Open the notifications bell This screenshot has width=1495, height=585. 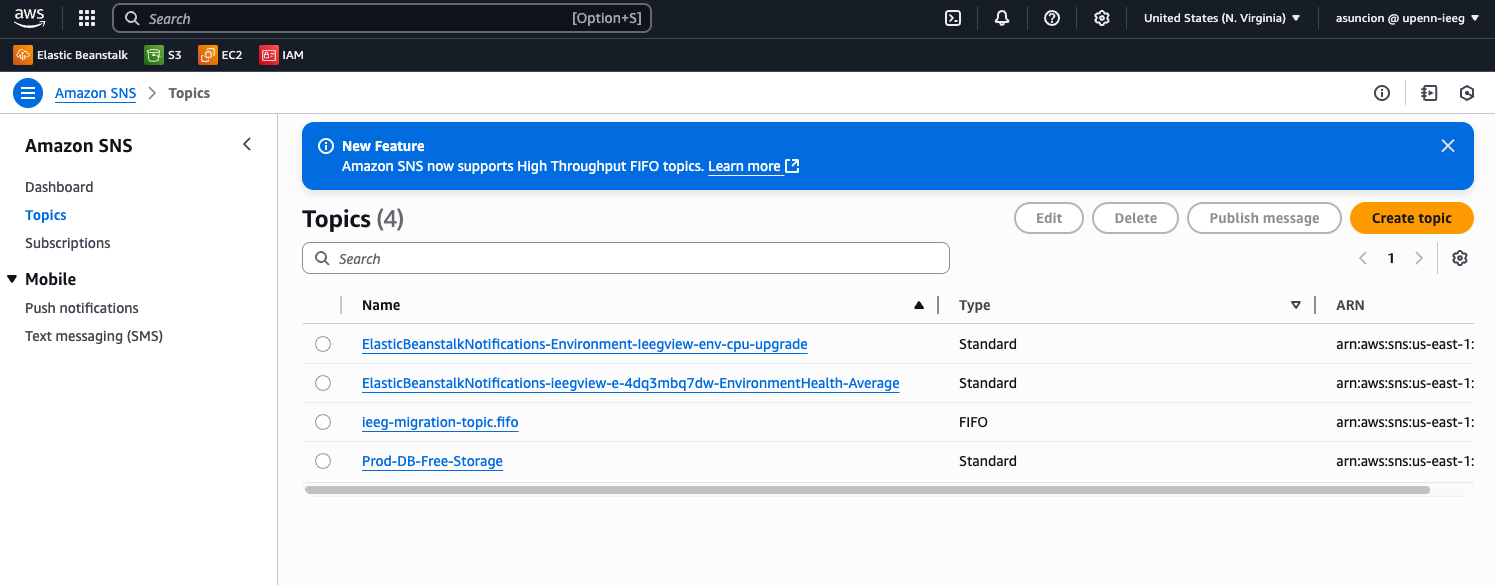(x=1002, y=18)
